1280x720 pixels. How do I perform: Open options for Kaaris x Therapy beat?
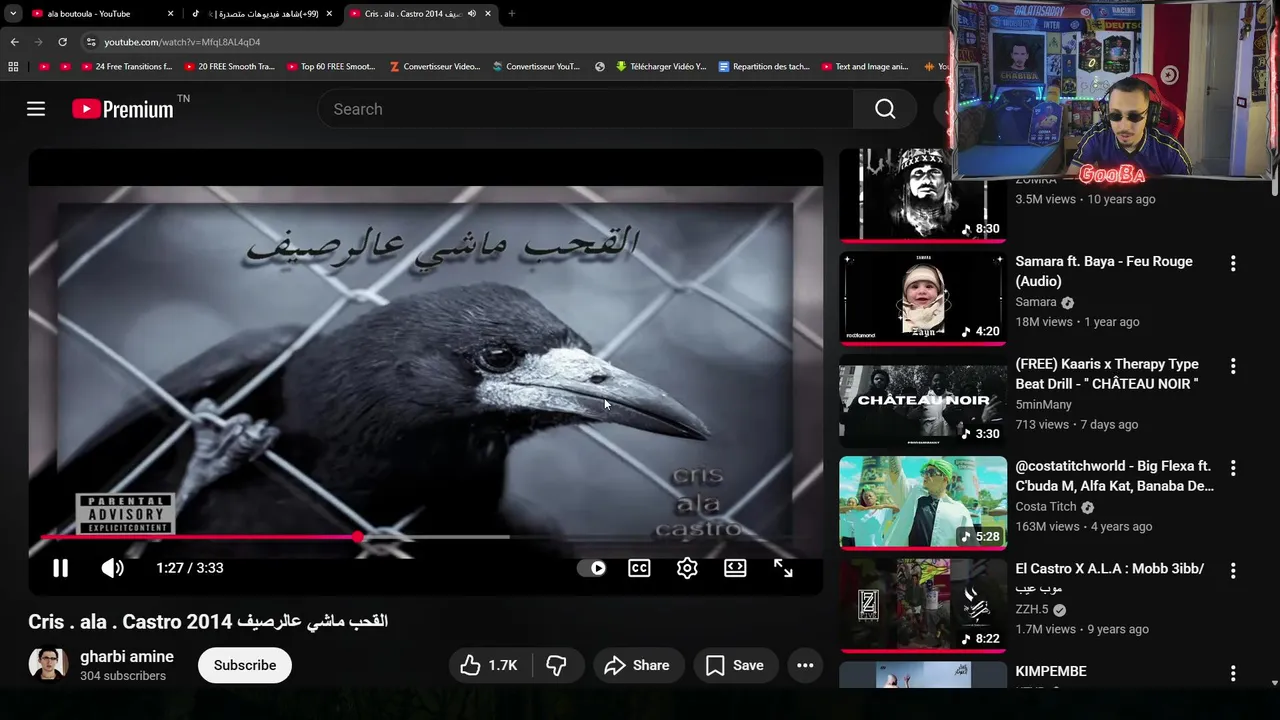(x=1233, y=366)
